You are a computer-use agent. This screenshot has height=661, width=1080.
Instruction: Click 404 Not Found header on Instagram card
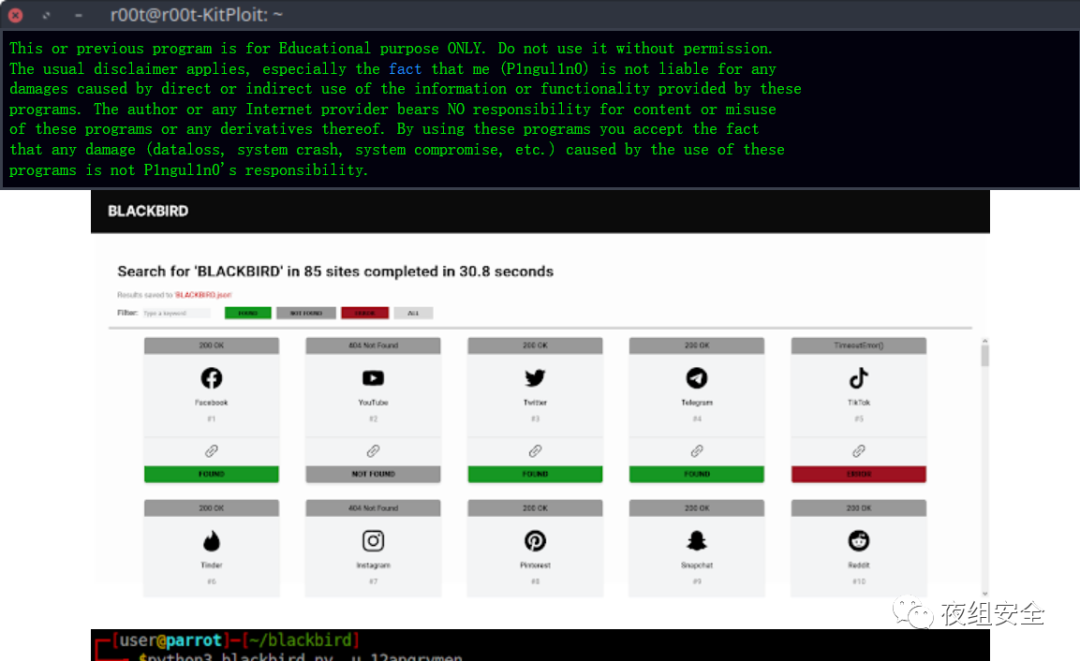click(373, 508)
